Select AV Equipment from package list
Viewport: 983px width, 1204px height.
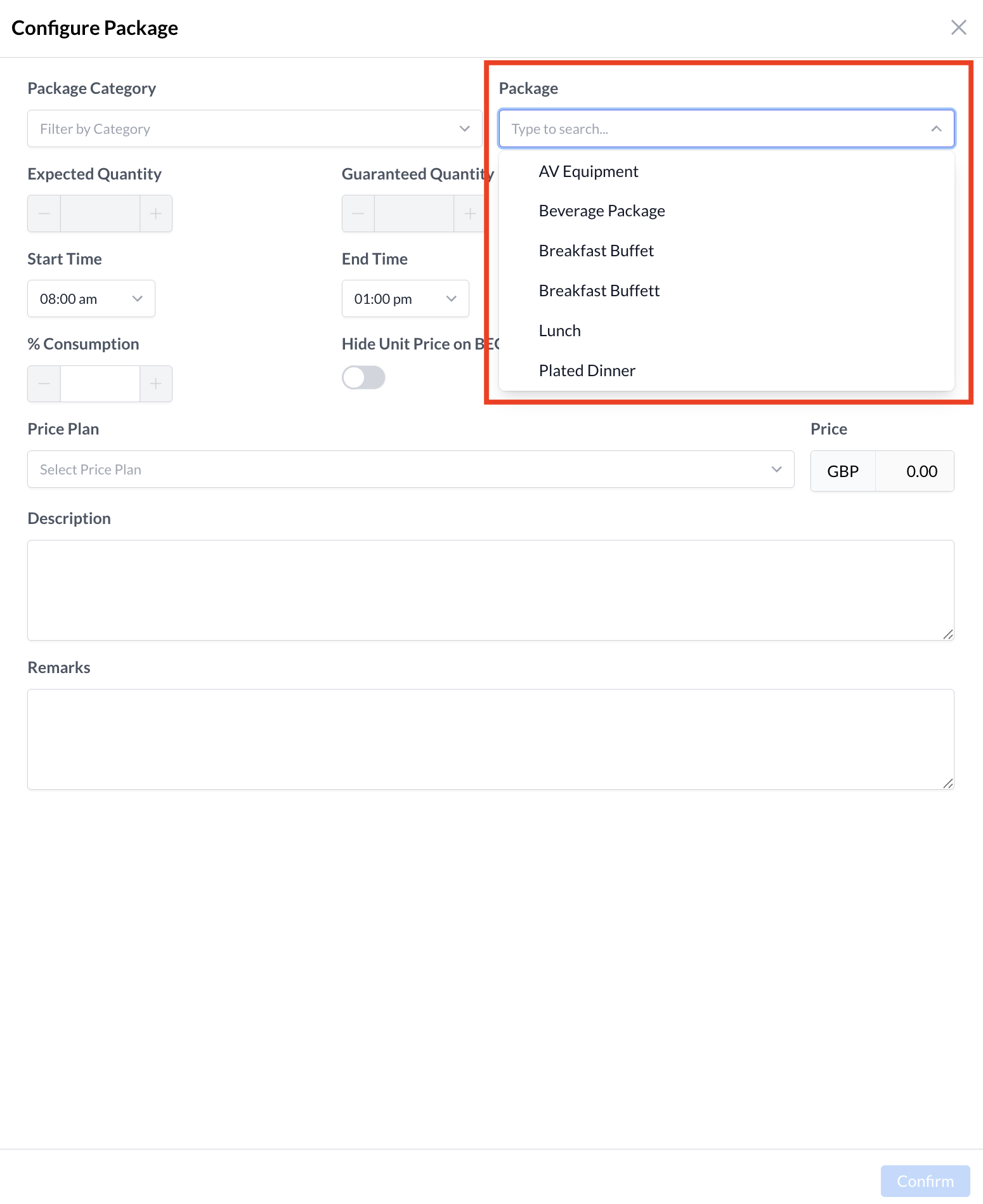pyautogui.click(x=589, y=171)
